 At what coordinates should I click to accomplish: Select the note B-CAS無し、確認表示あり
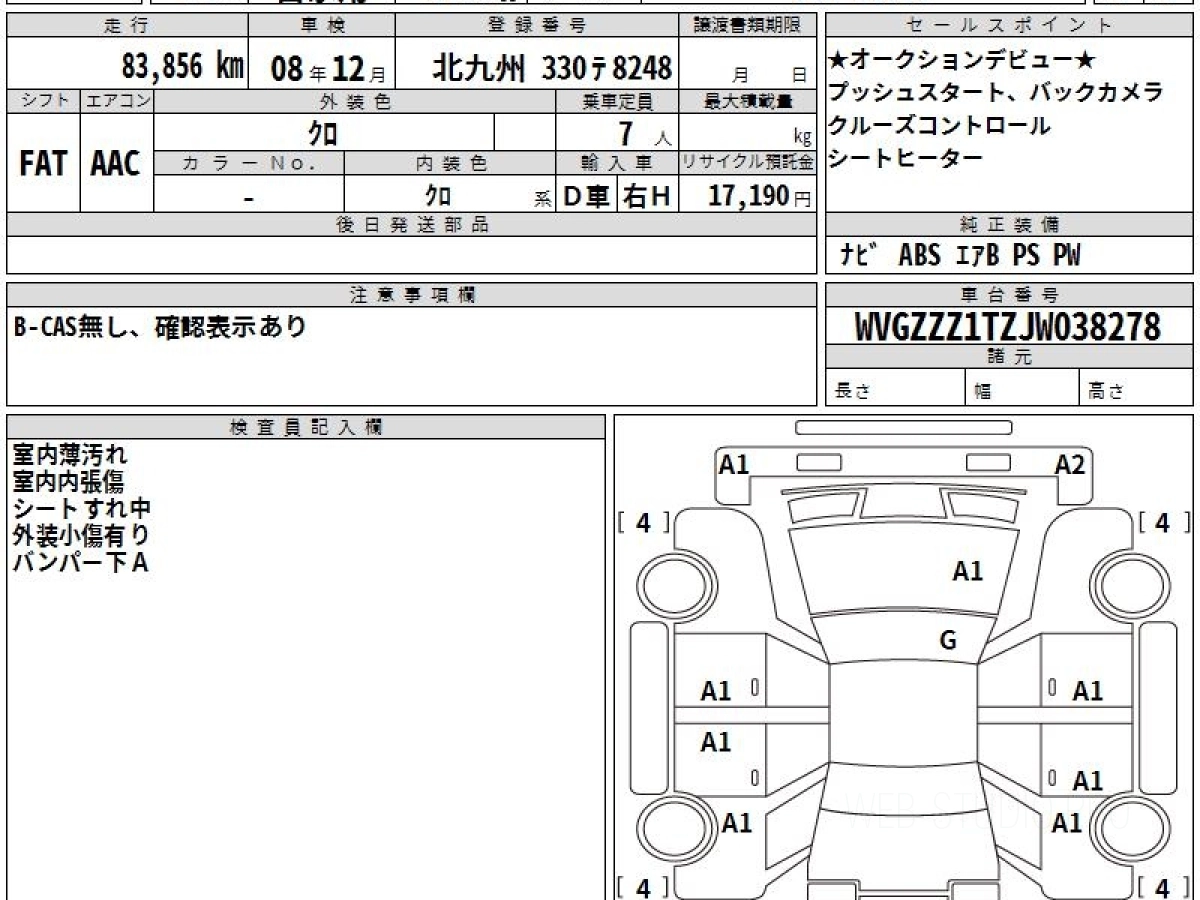160,326
